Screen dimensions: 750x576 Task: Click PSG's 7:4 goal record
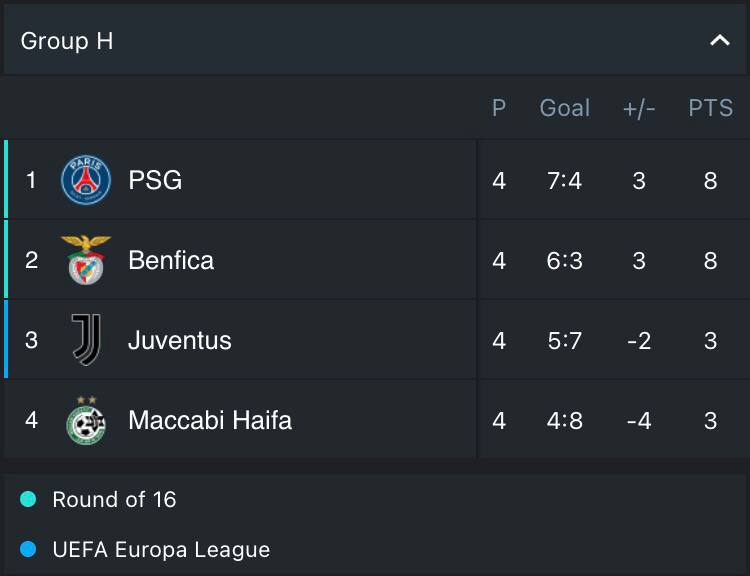[x=565, y=181]
